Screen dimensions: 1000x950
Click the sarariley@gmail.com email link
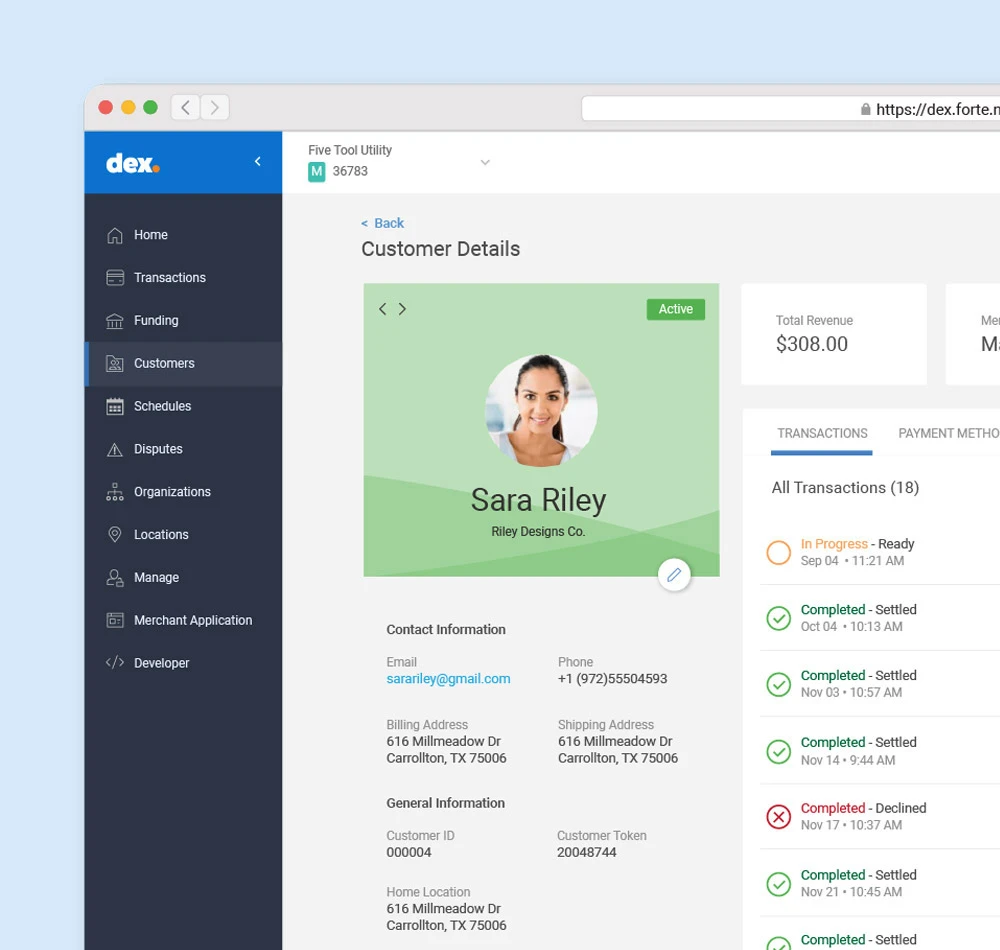[x=448, y=679]
